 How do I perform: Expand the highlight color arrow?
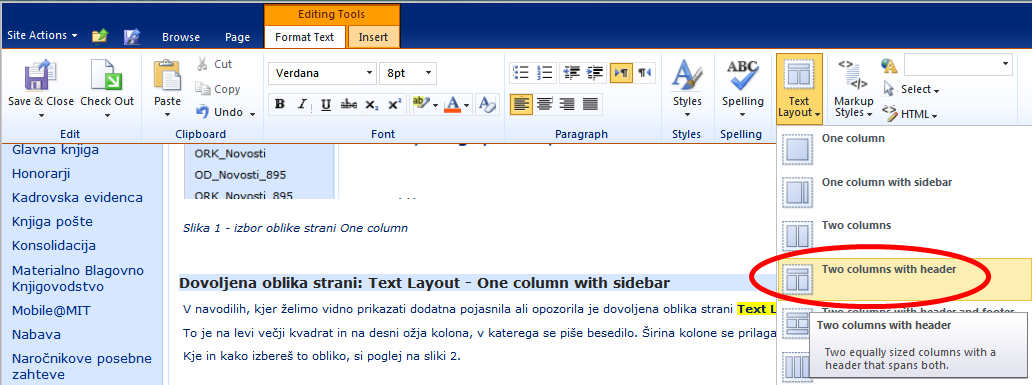[x=435, y=105]
